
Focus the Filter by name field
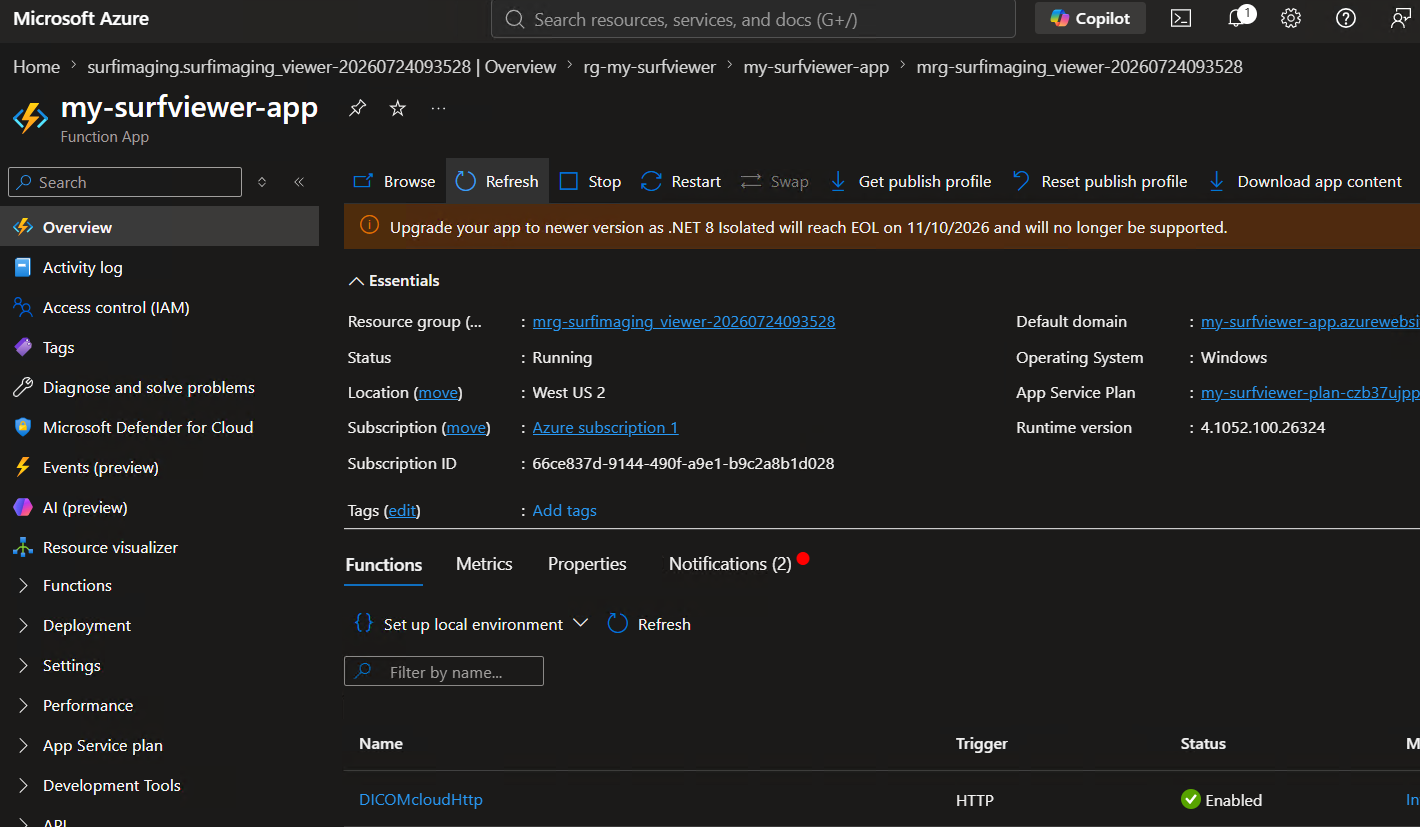point(444,671)
